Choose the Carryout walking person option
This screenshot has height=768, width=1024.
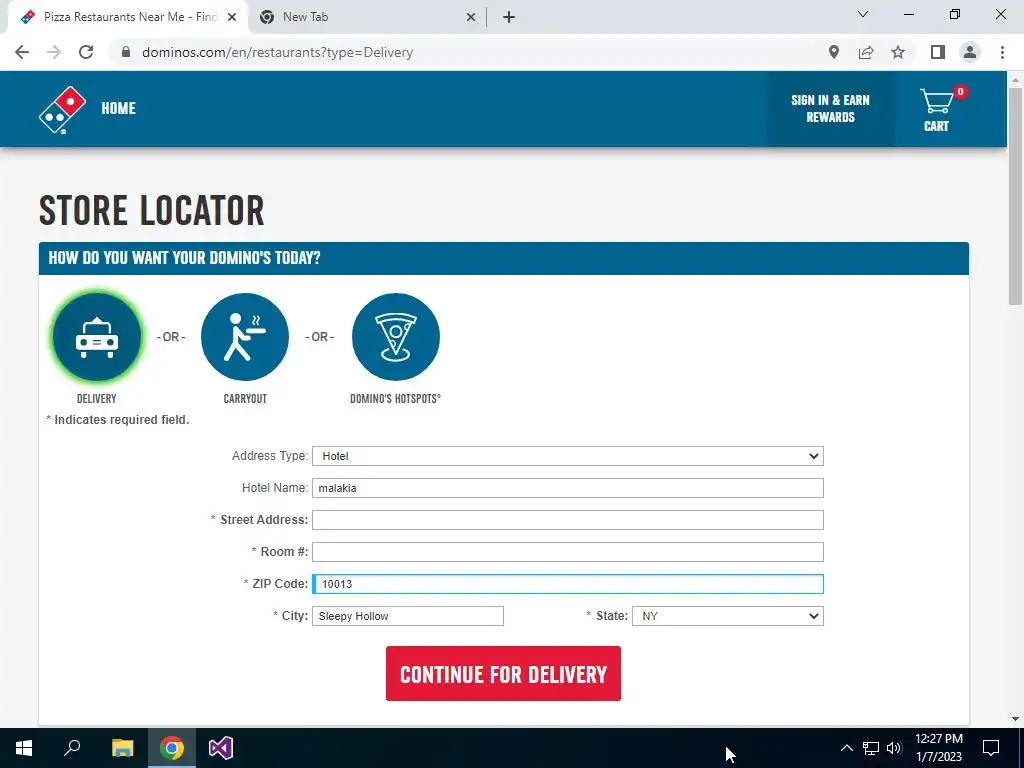pyautogui.click(x=245, y=337)
